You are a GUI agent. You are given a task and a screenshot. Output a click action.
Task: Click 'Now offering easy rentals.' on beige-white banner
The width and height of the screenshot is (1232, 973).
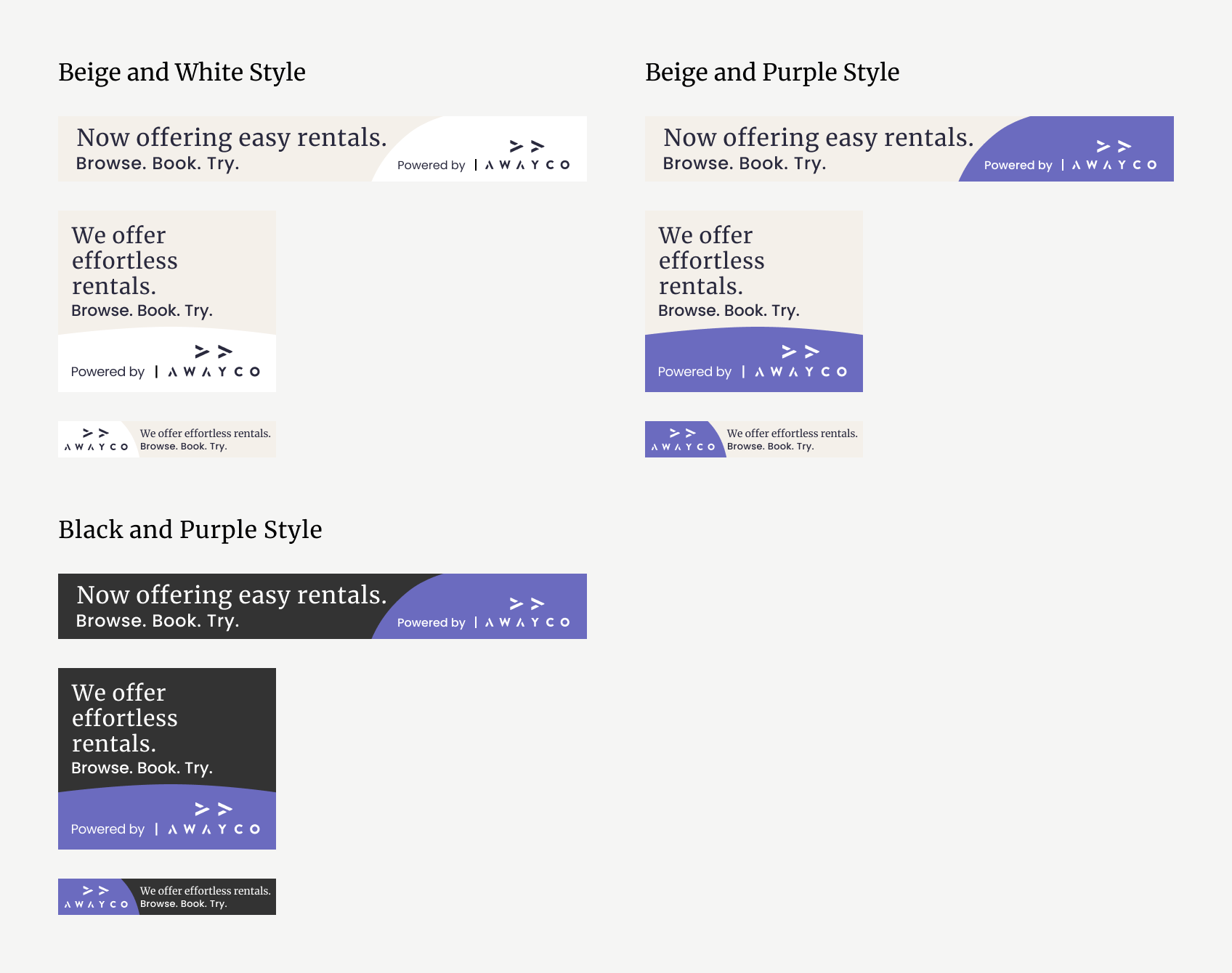pyautogui.click(x=232, y=137)
